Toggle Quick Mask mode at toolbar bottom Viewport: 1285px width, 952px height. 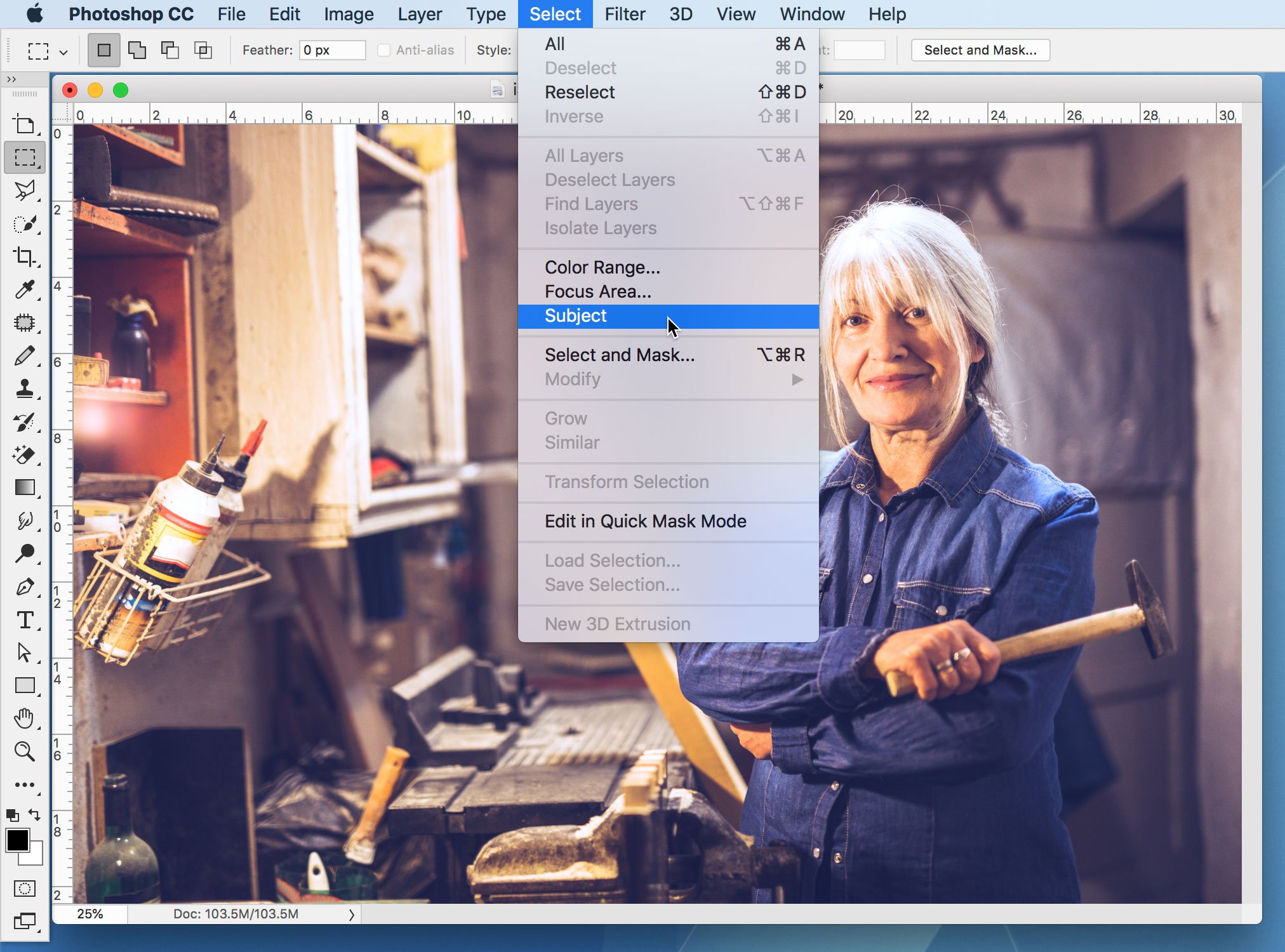(24, 889)
